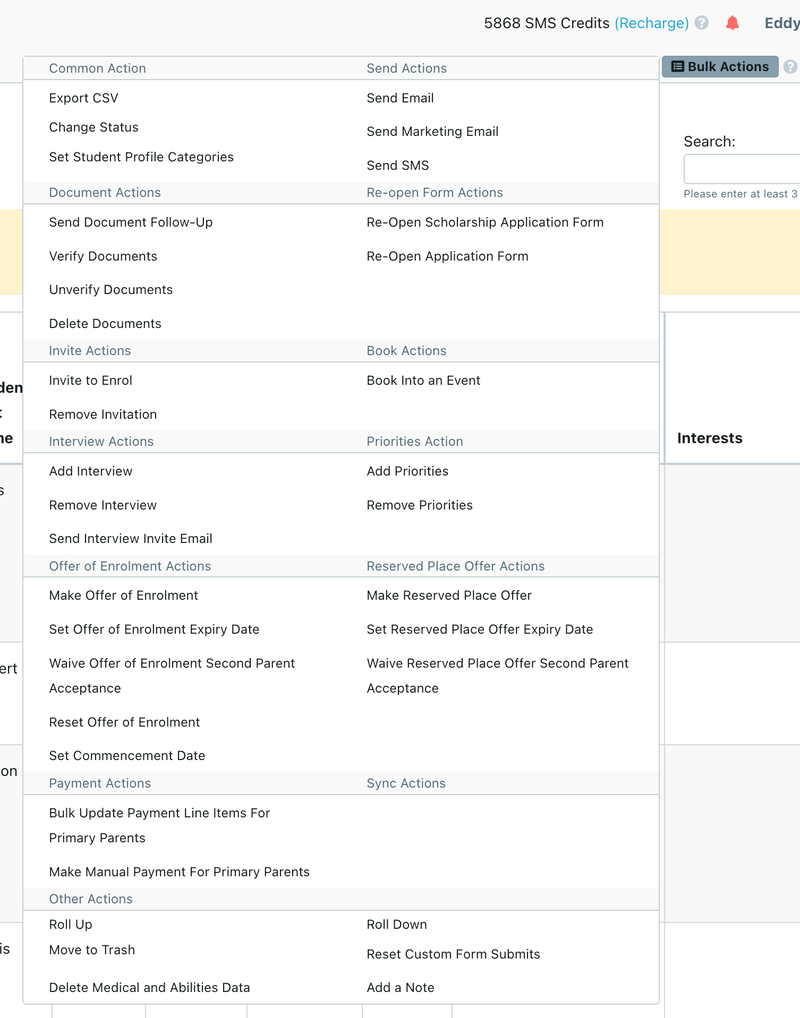
Task: Click the notification bell icon
Action: pos(732,22)
